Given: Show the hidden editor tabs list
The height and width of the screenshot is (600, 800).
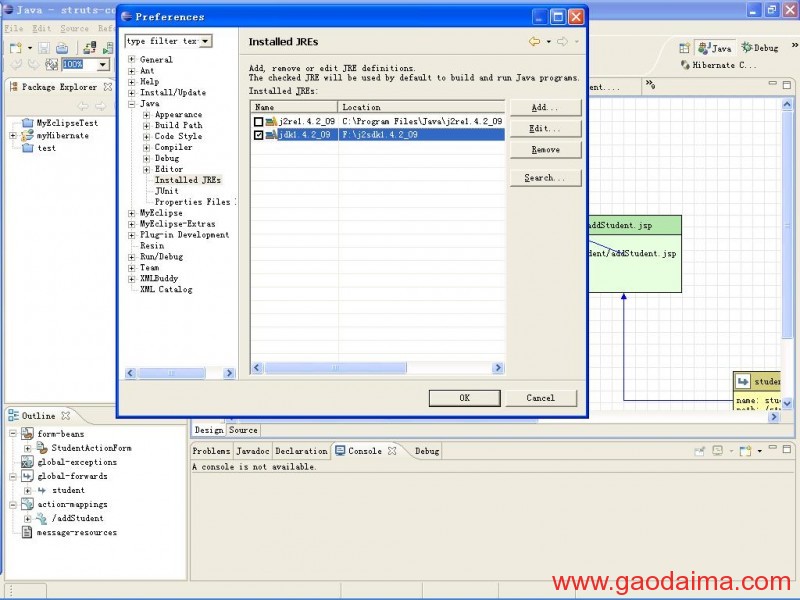Looking at the screenshot, I should [x=651, y=84].
